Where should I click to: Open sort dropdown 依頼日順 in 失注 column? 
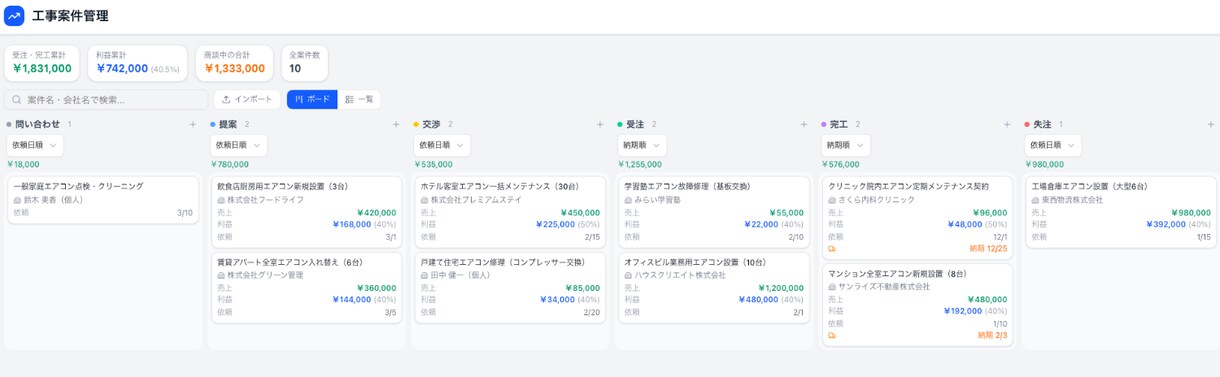pyautogui.click(x=1053, y=145)
